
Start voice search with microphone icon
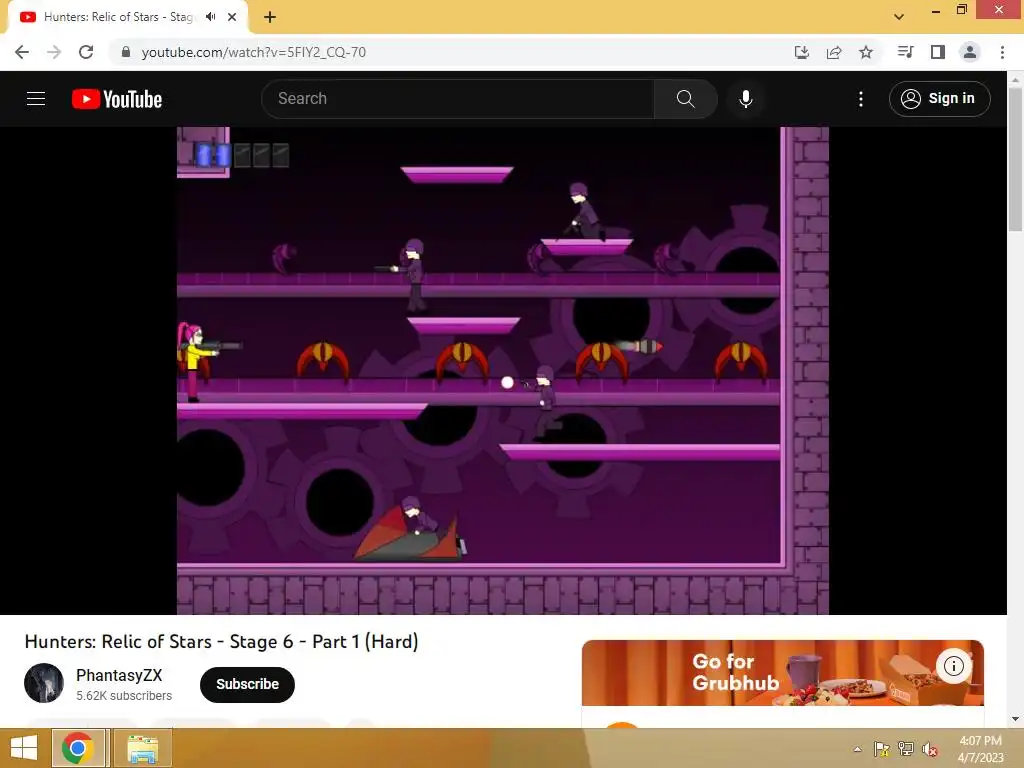coord(746,99)
